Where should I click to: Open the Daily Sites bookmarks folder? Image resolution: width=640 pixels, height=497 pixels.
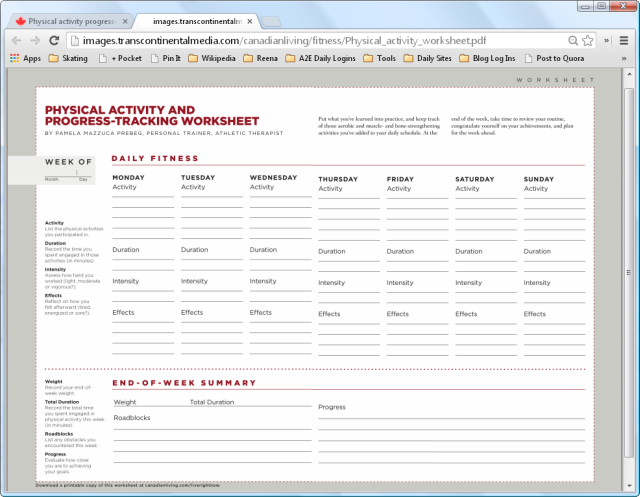point(427,58)
